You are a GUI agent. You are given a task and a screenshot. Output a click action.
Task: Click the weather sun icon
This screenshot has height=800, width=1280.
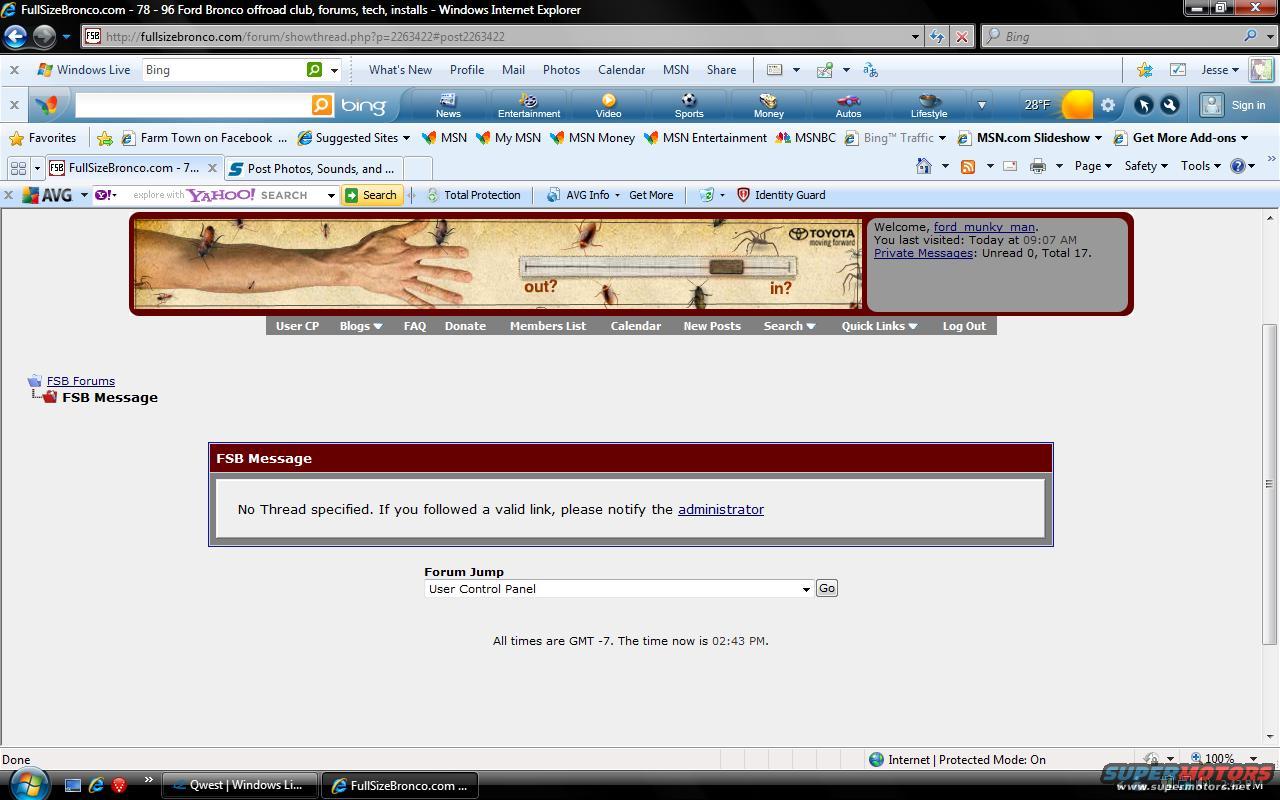tap(1077, 105)
